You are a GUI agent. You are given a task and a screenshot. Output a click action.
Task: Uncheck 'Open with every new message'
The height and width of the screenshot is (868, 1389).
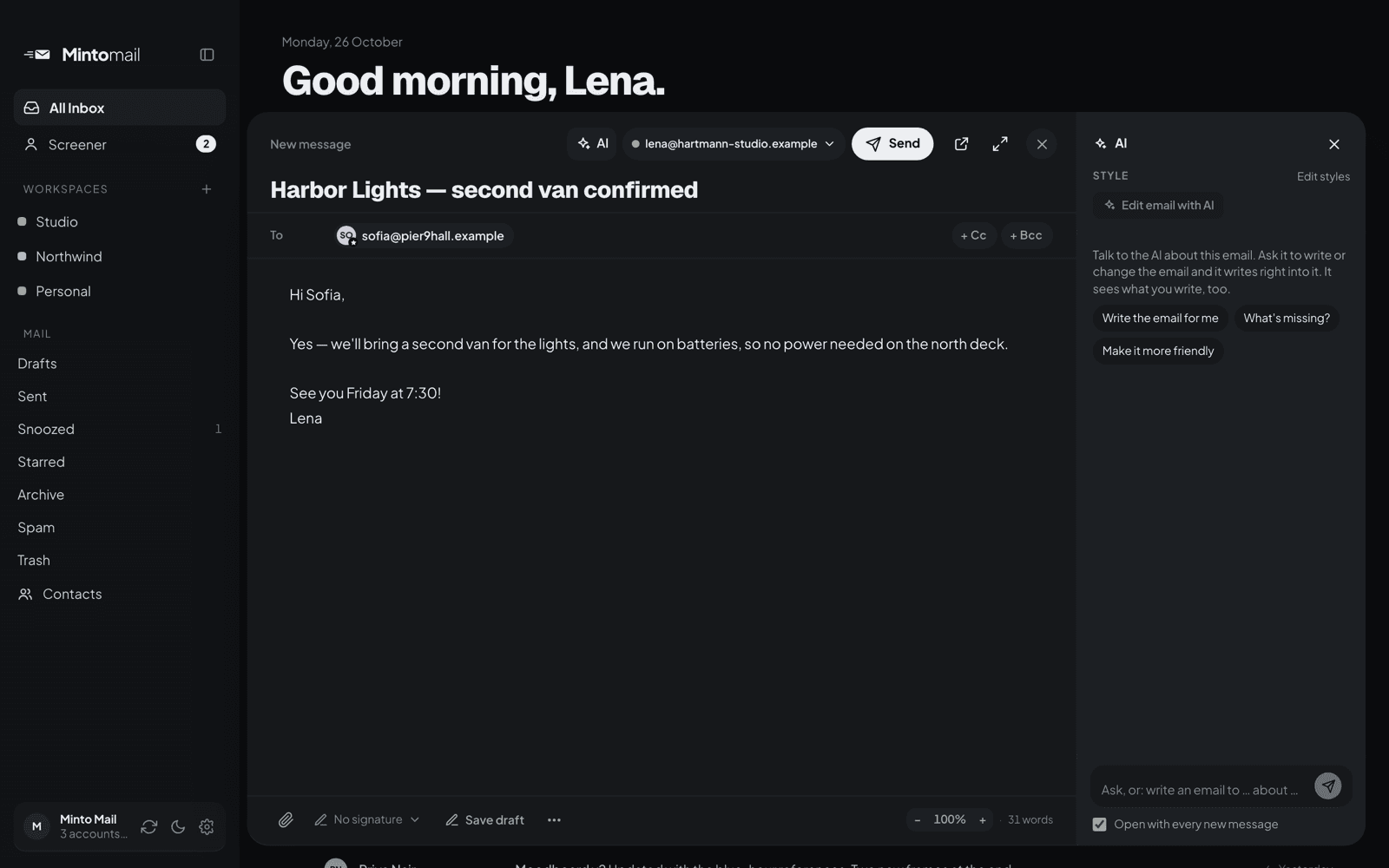[x=1099, y=825]
